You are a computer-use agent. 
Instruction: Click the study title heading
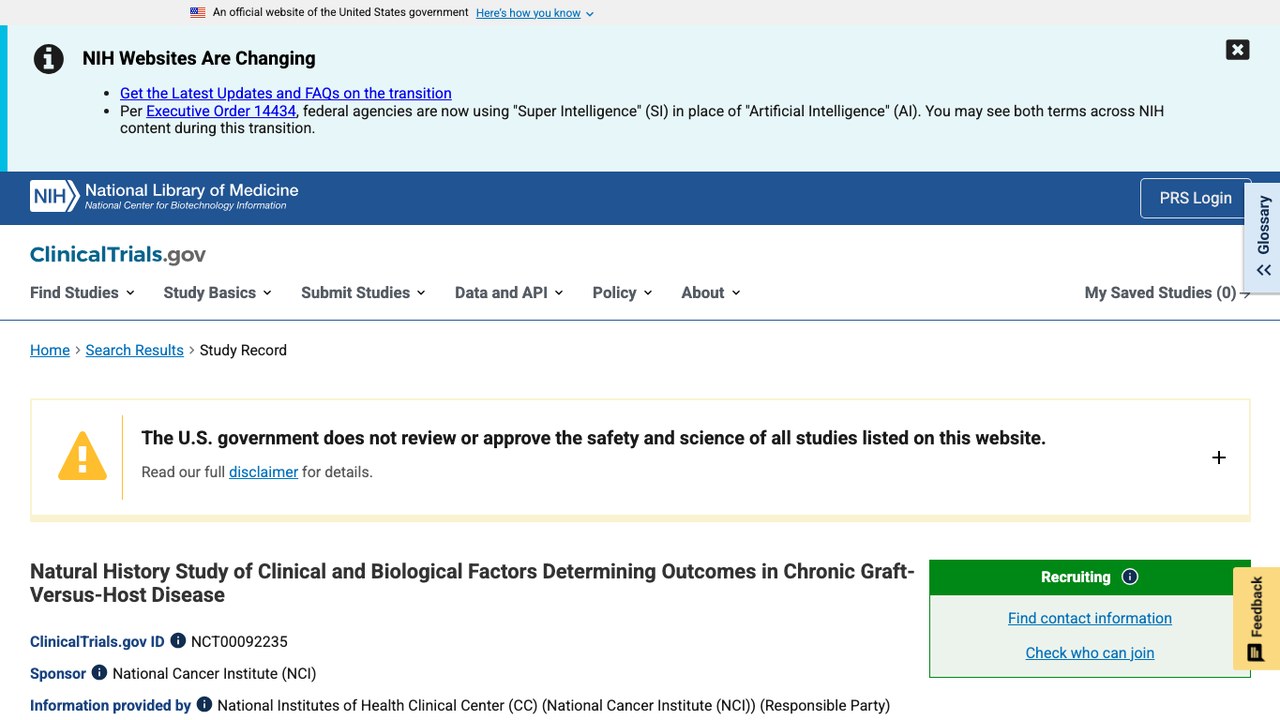(x=472, y=583)
